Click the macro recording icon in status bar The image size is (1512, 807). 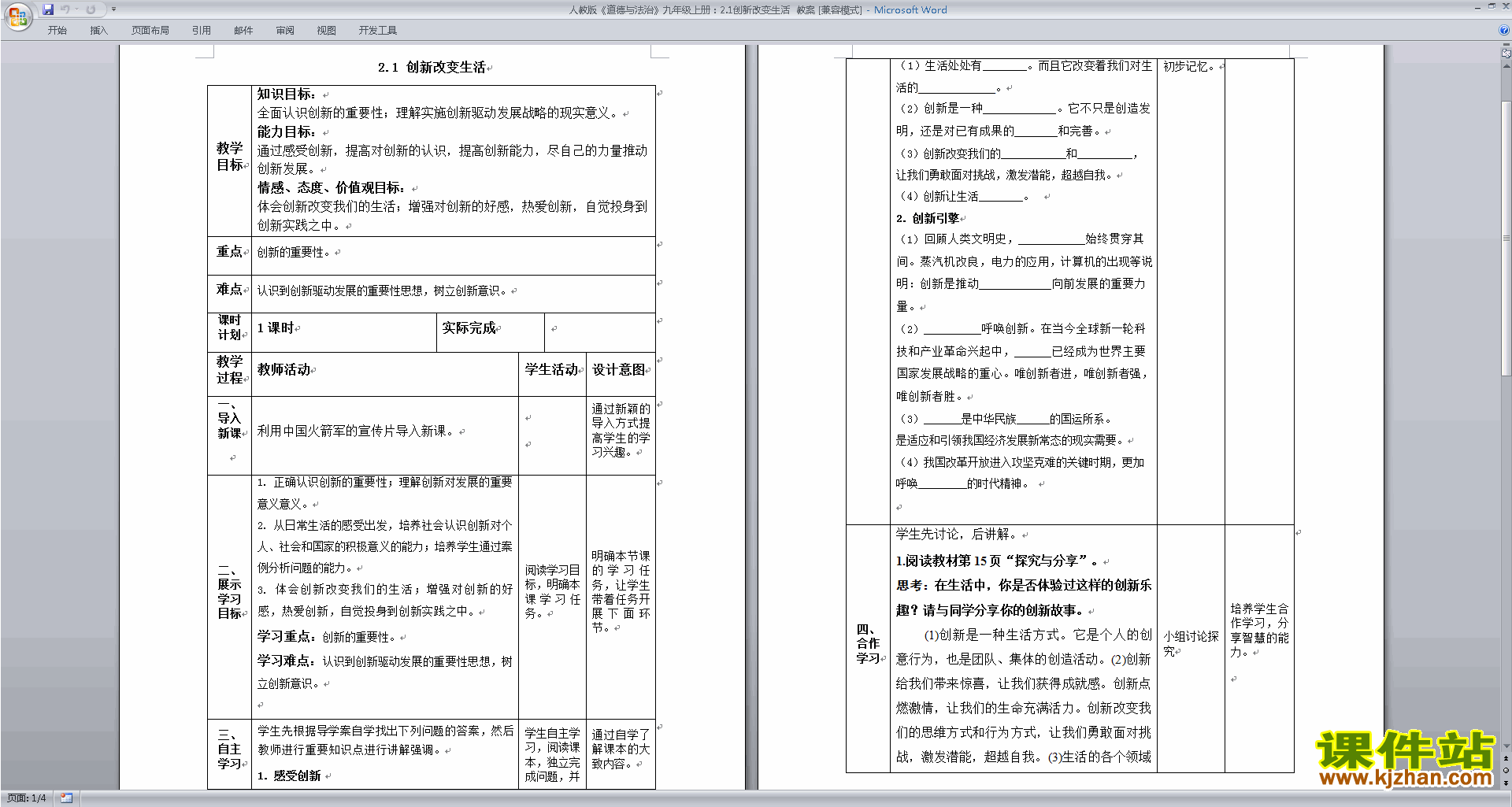(x=66, y=798)
